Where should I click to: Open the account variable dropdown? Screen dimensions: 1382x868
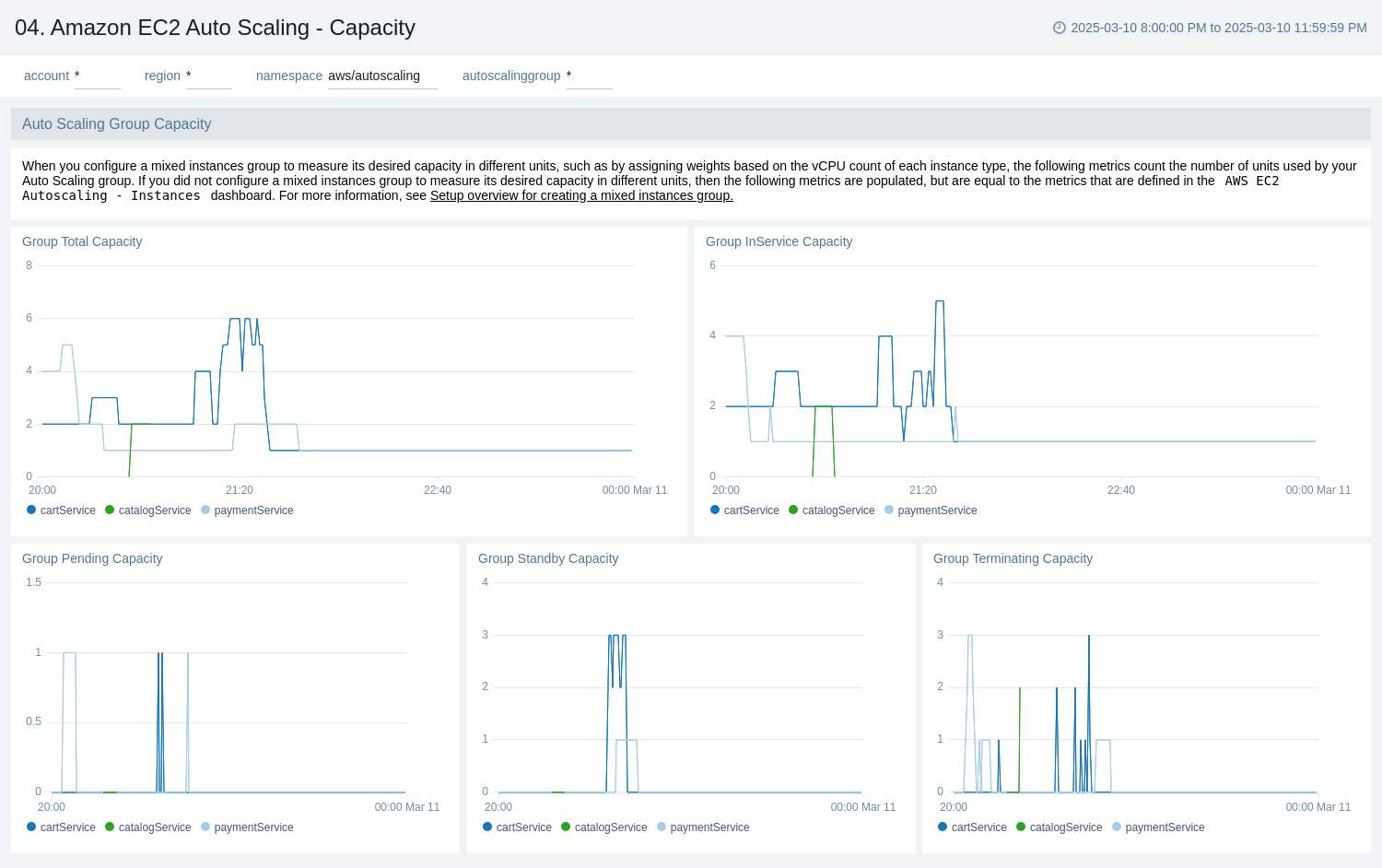[98, 76]
